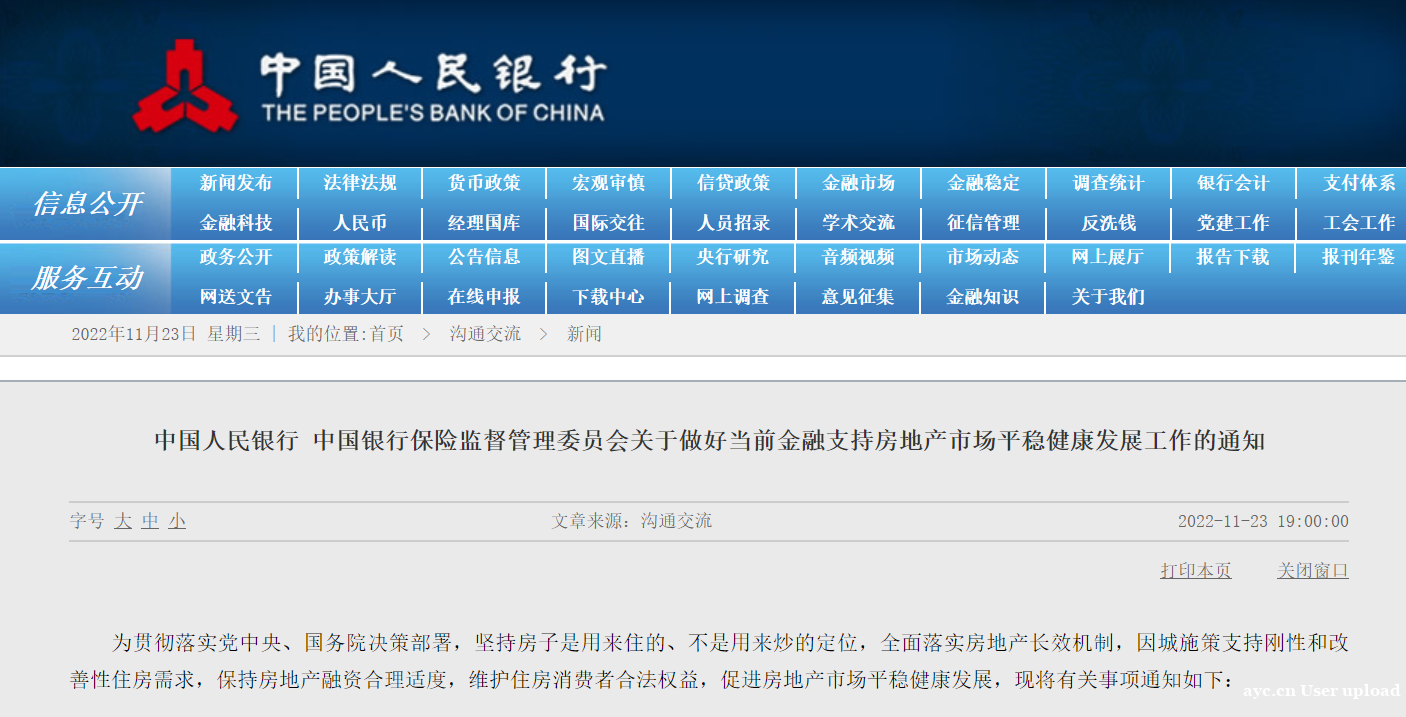Image resolution: width=1406 pixels, height=717 pixels.
Task: Click the publish time 2022-11-23 19:00:00
Action: tap(1263, 521)
